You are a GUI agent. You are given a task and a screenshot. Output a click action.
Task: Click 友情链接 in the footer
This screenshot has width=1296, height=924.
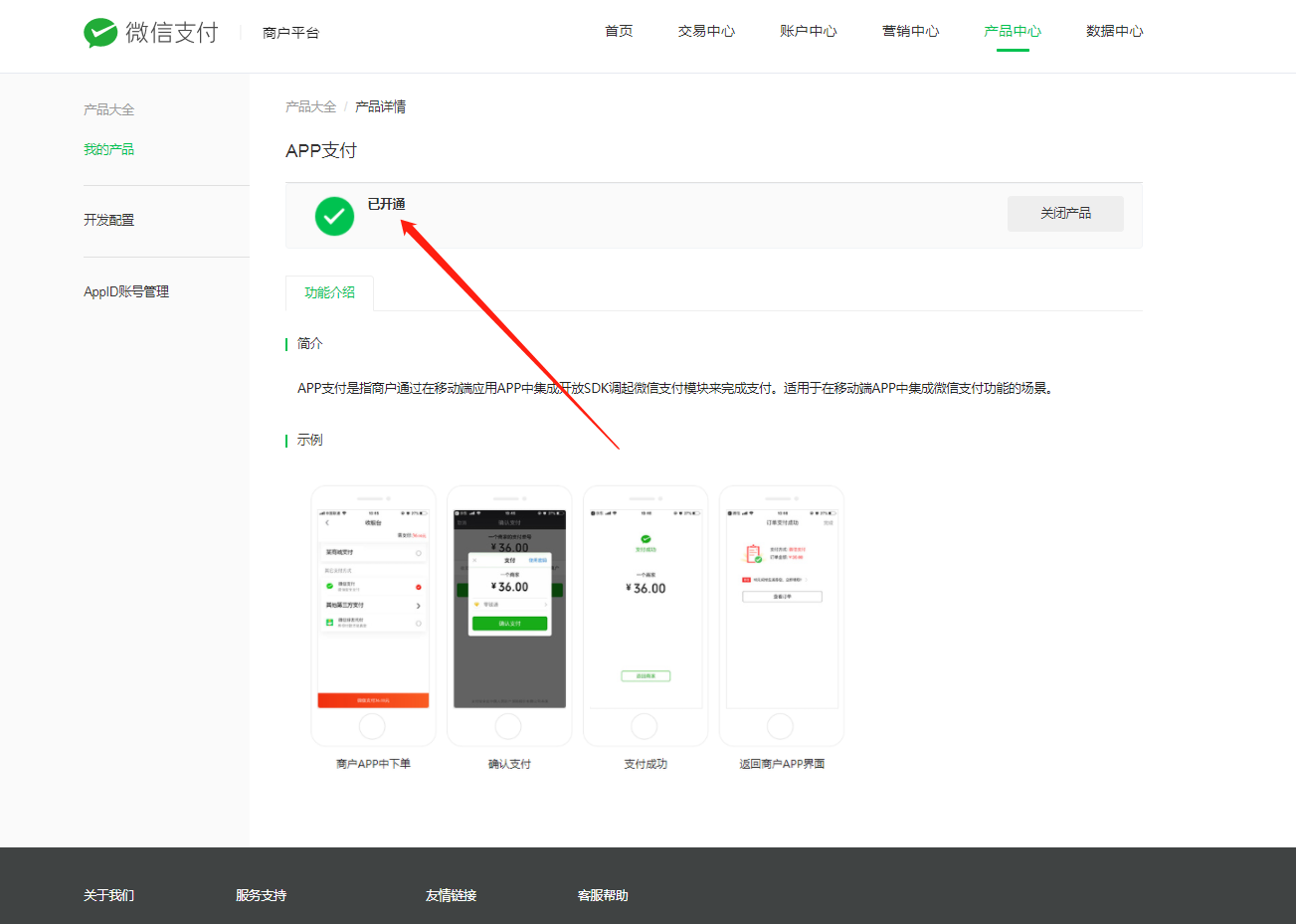coord(451,895)
